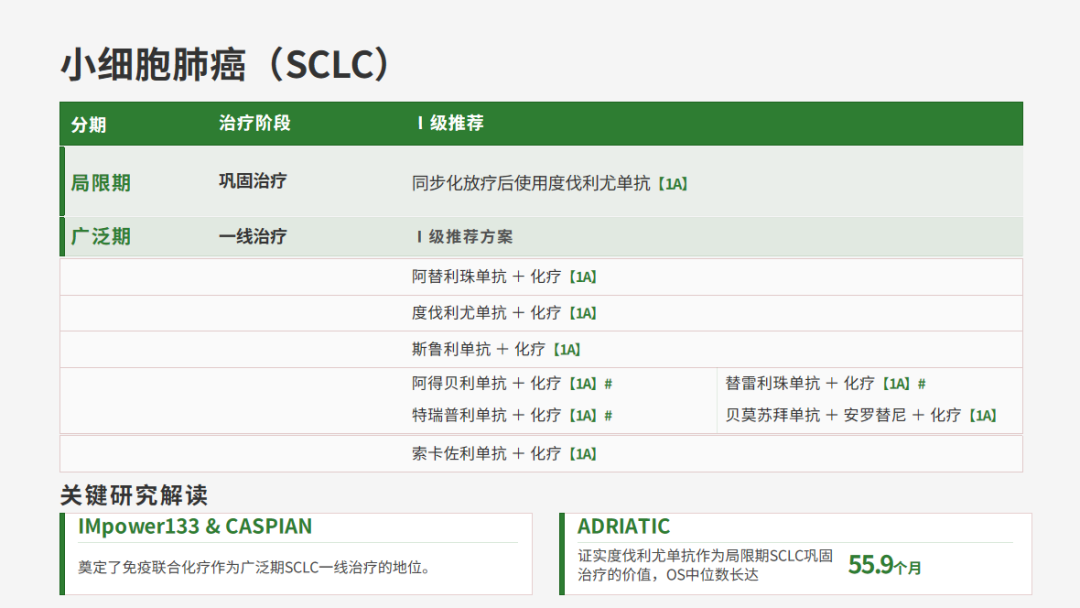Viewport: 1080px width, 608px height.
Task: Click the 巩固治疗 treatment phase cell
Action: tap(253, 181)
